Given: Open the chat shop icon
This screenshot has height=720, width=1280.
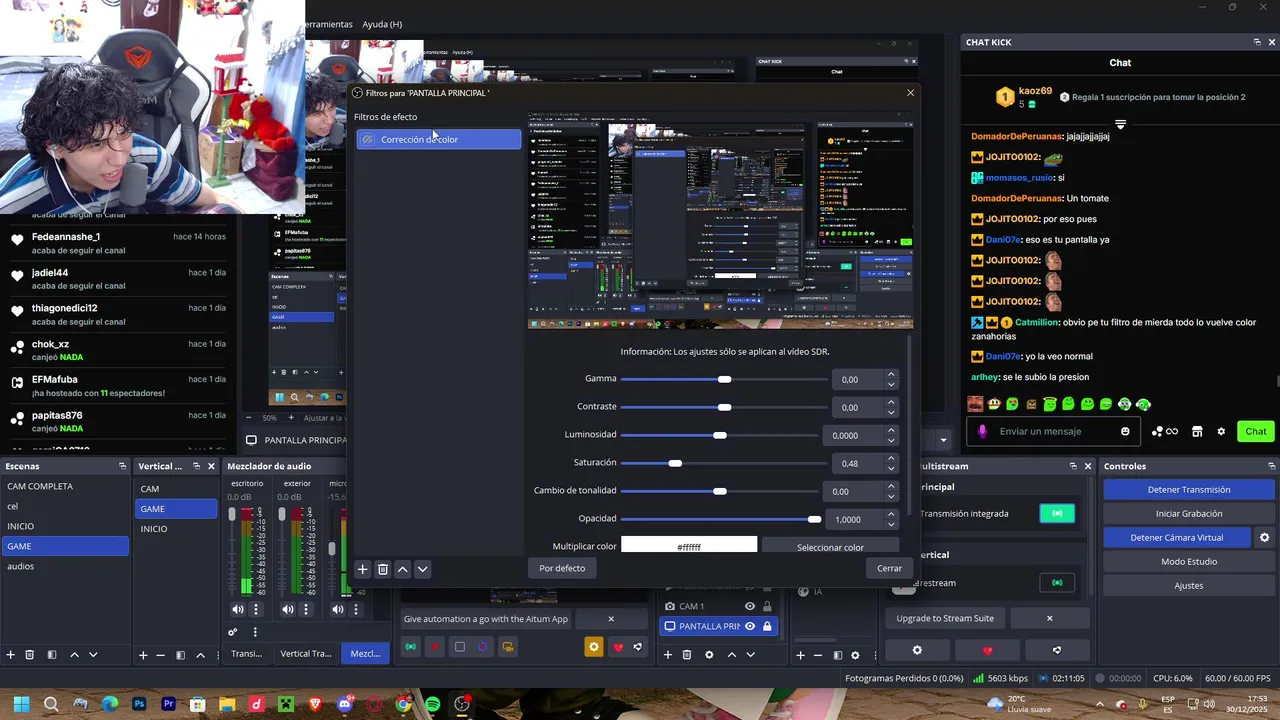Looking at the screenshot, I should (x=1196, y=431).
